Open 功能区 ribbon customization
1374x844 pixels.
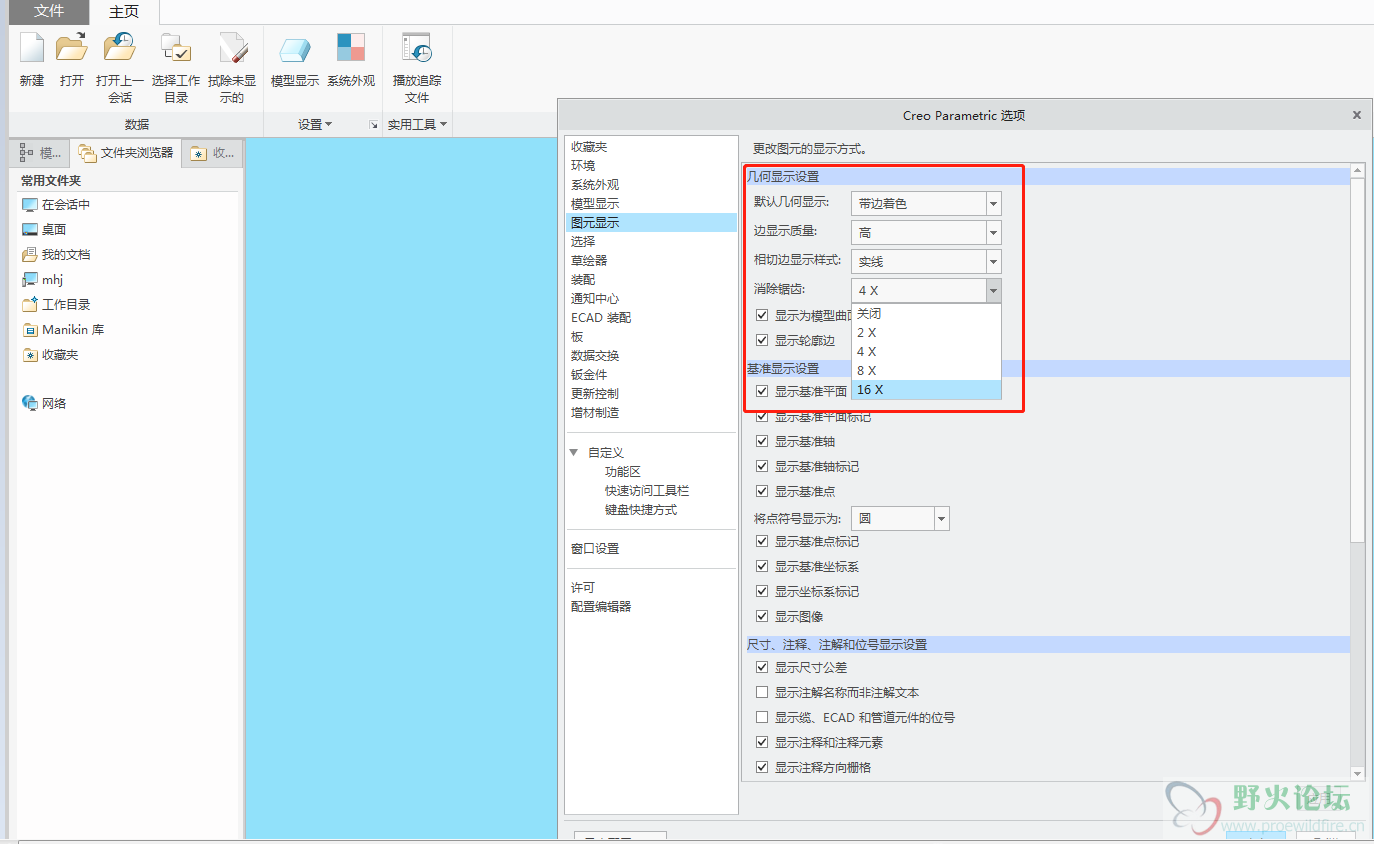point(622,471)
